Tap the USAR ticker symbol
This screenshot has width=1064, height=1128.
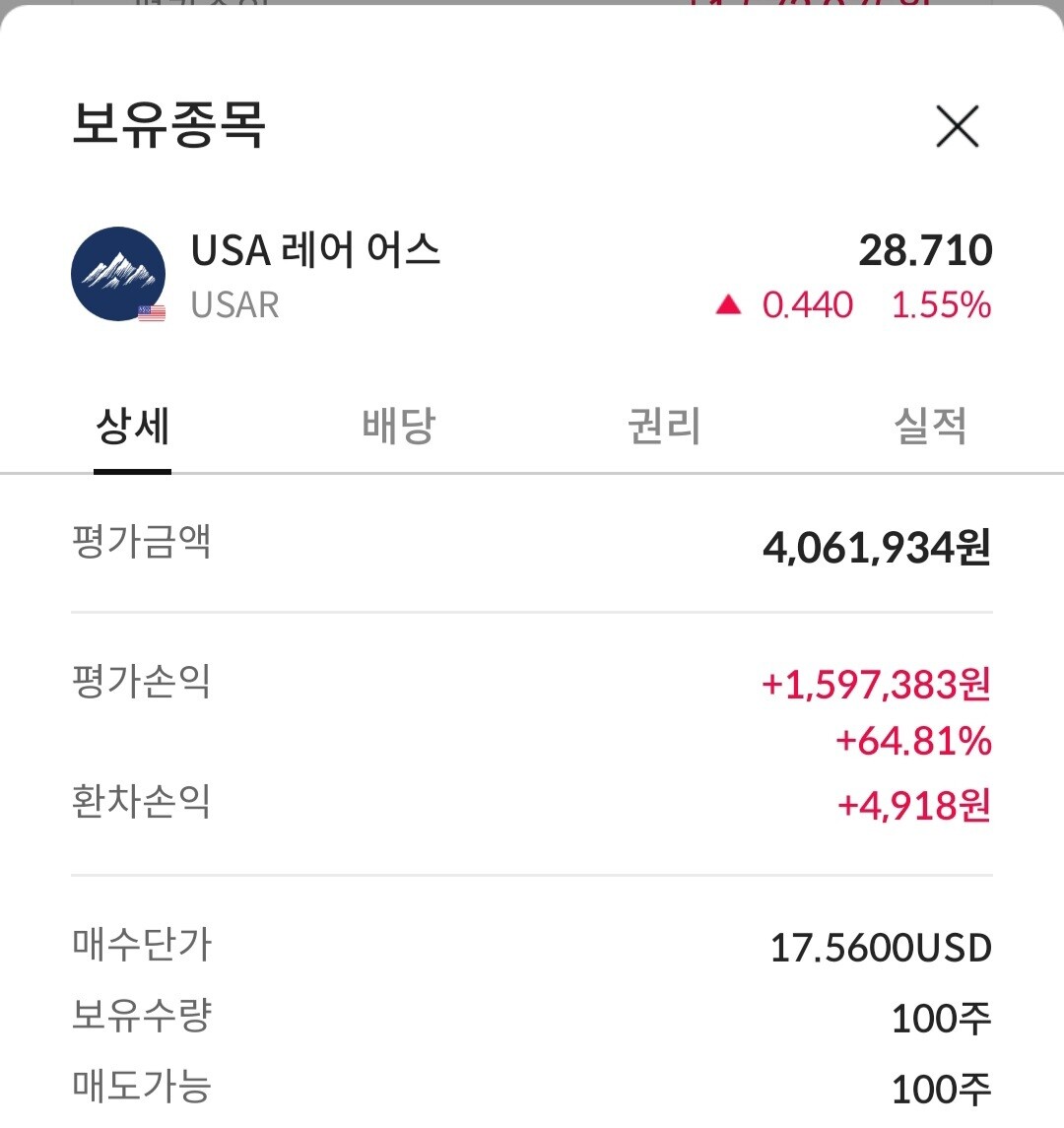click(234, 305)
